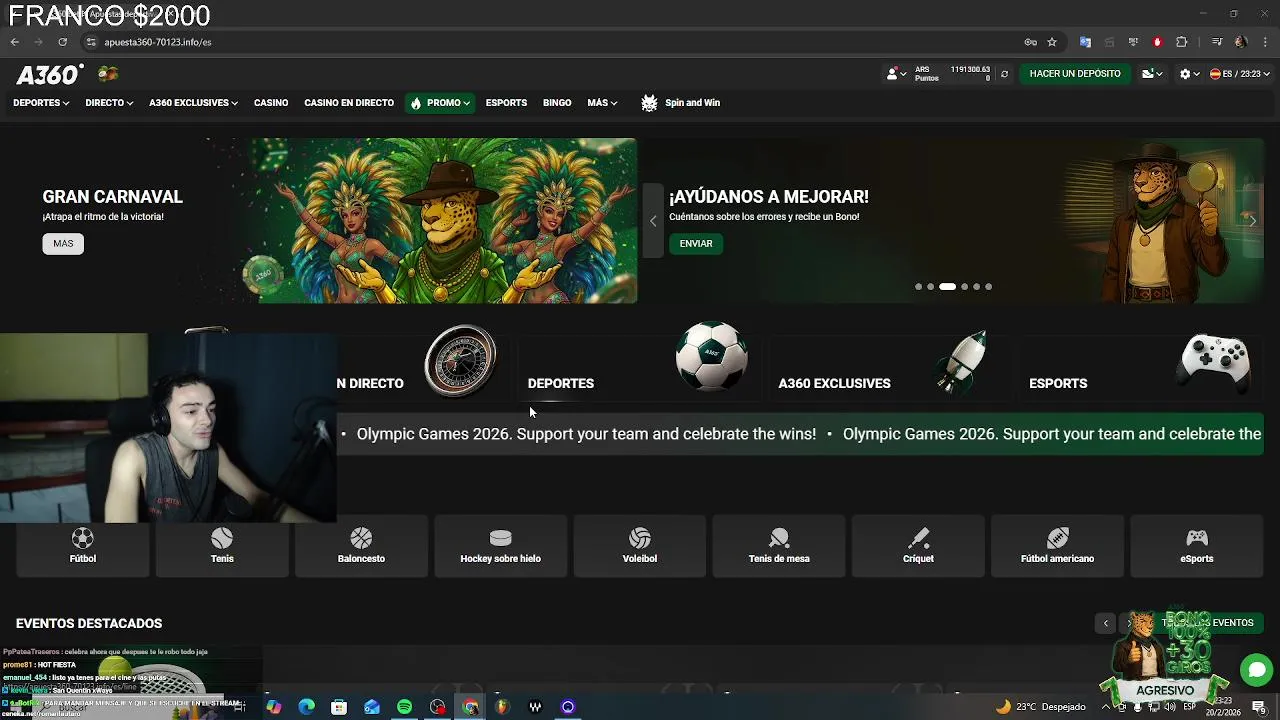Image resolution: width=1280 pixels, height=720 pixels.
Task: Select the first banner carousel dot
Action: click(x=918, y=287)
